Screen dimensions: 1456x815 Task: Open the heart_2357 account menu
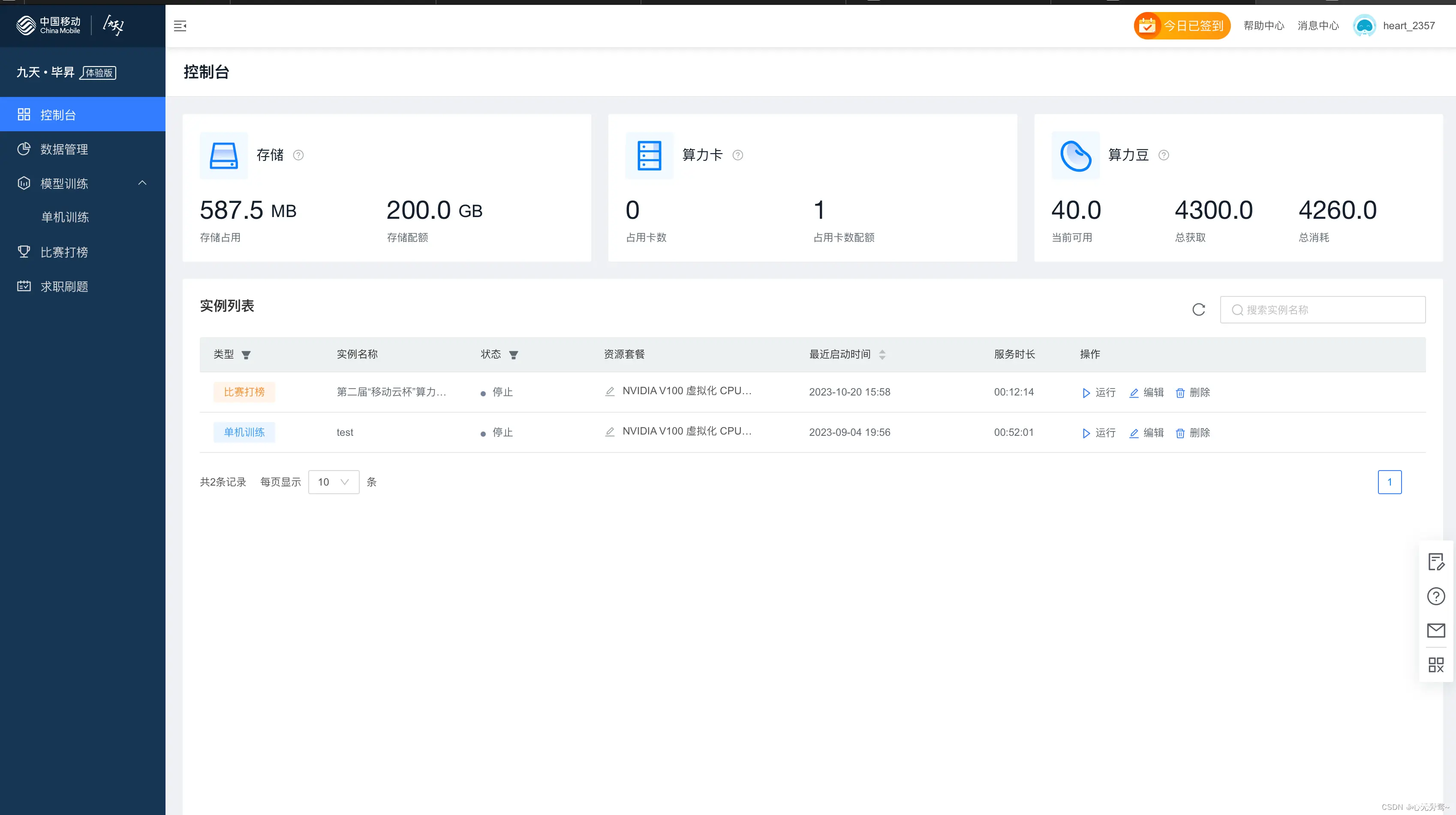click(x=1408, y=25)
